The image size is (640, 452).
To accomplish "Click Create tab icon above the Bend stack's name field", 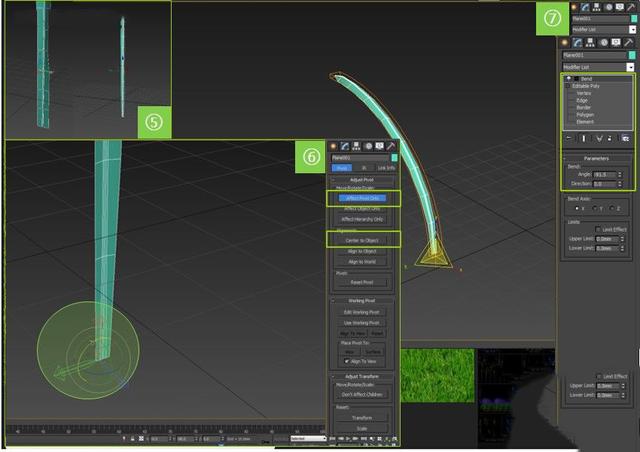I will 565,42.
